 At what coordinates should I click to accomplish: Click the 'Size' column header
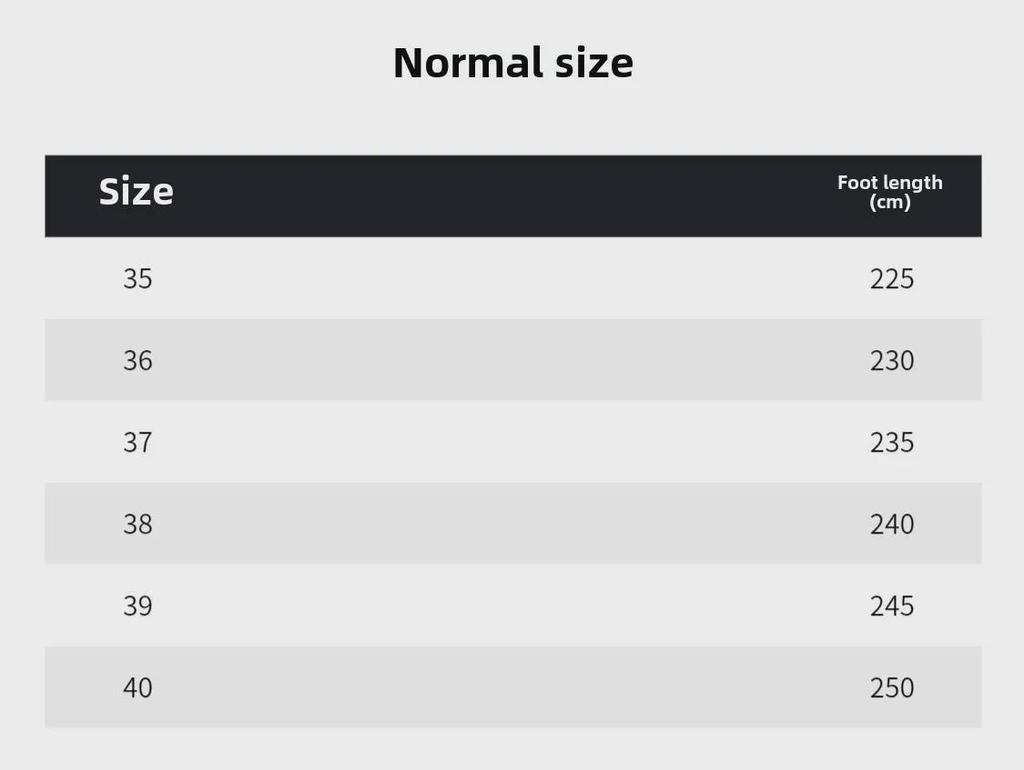136,191
